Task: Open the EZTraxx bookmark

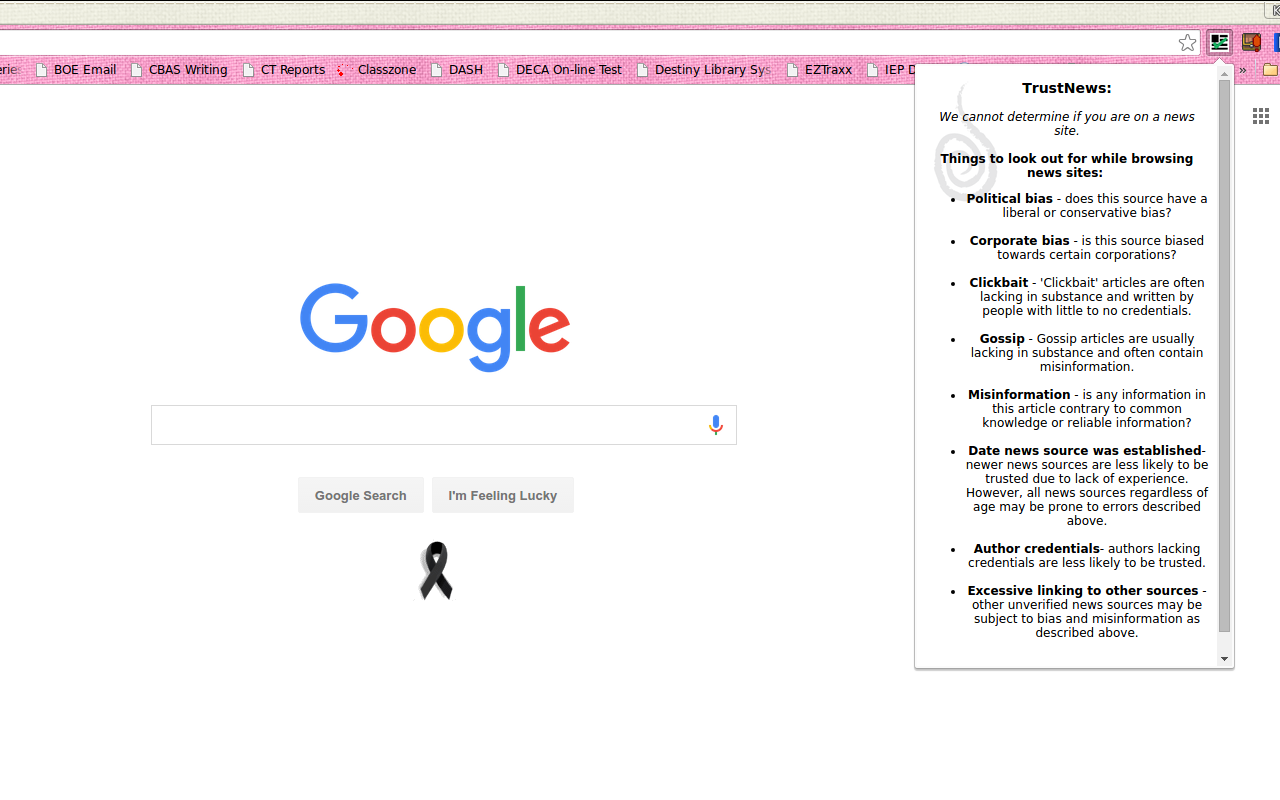Action: point(820,70)
